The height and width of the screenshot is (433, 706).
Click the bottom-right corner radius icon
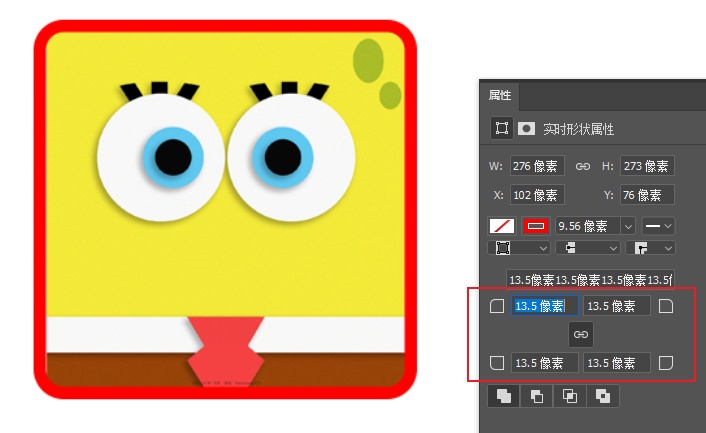[x=665, y=363]
